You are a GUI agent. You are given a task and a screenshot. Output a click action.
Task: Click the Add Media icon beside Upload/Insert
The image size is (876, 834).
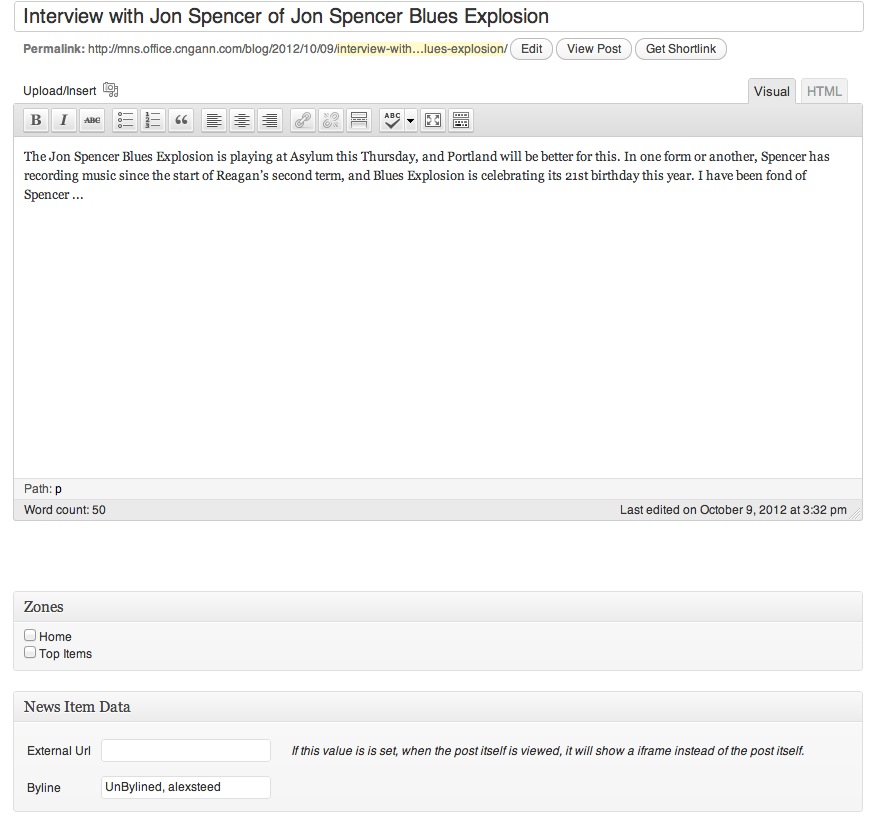pyautogui.click(x=111, y=90)
